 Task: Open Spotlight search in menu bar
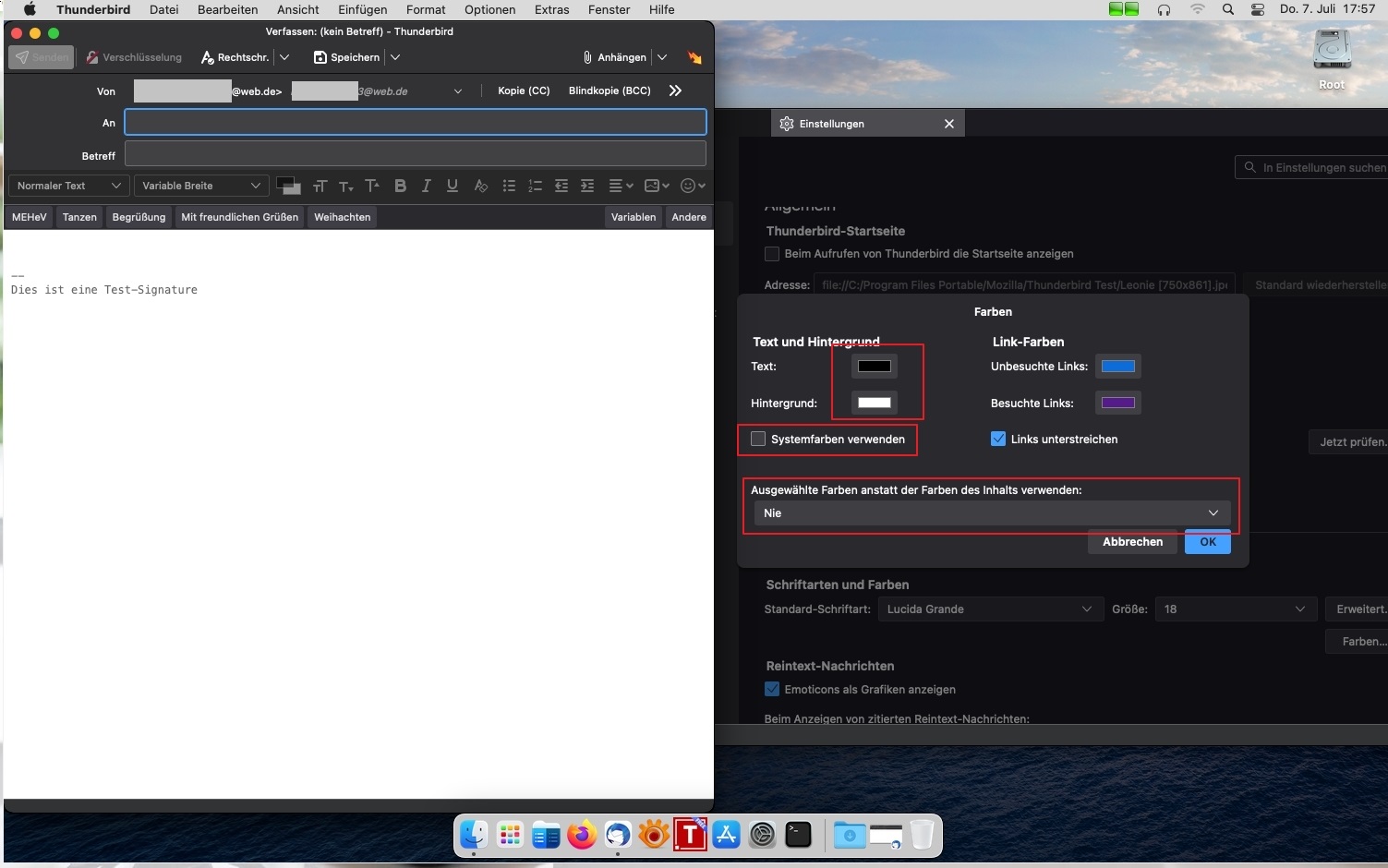[x=1228, y=9]
